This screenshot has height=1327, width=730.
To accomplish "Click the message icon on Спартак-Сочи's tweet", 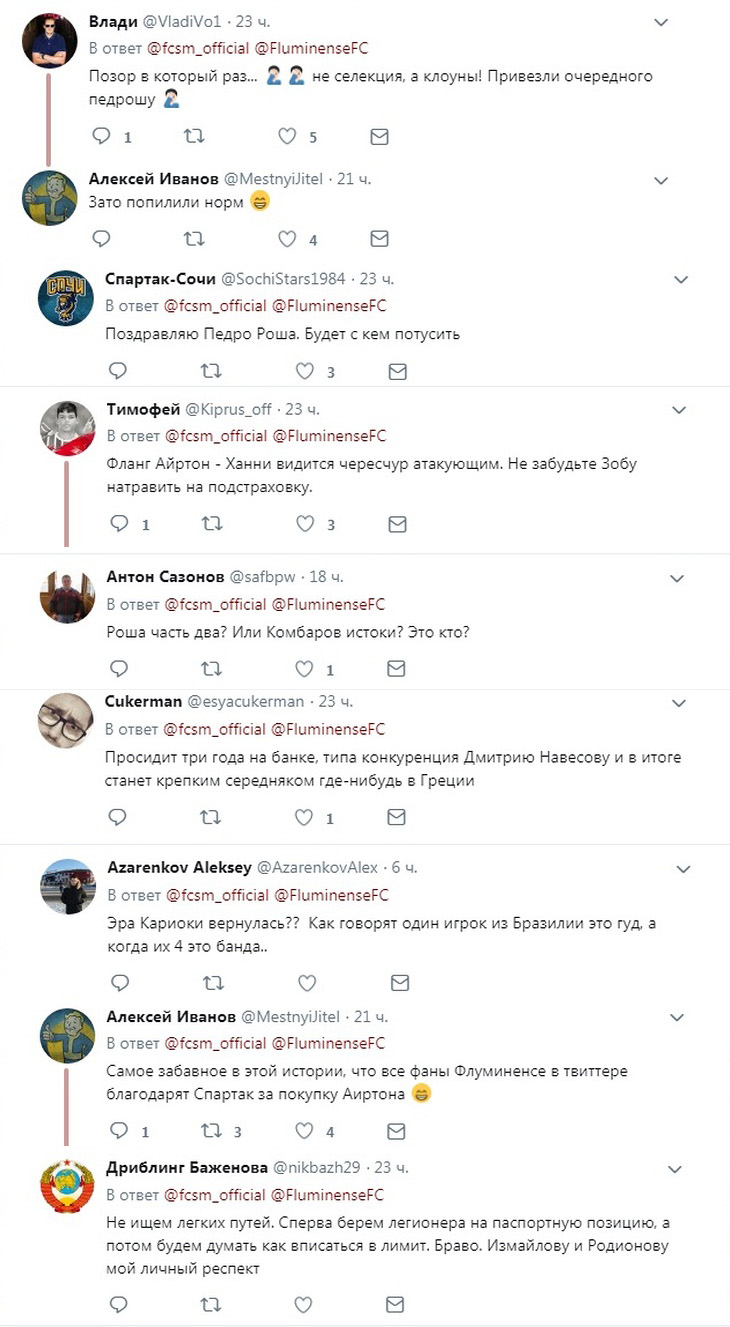I will pos(397,370).
